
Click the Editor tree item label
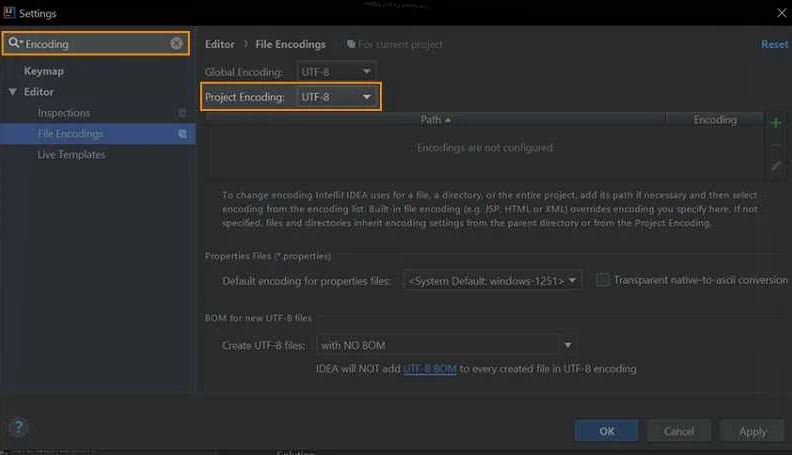click(38, 92)
